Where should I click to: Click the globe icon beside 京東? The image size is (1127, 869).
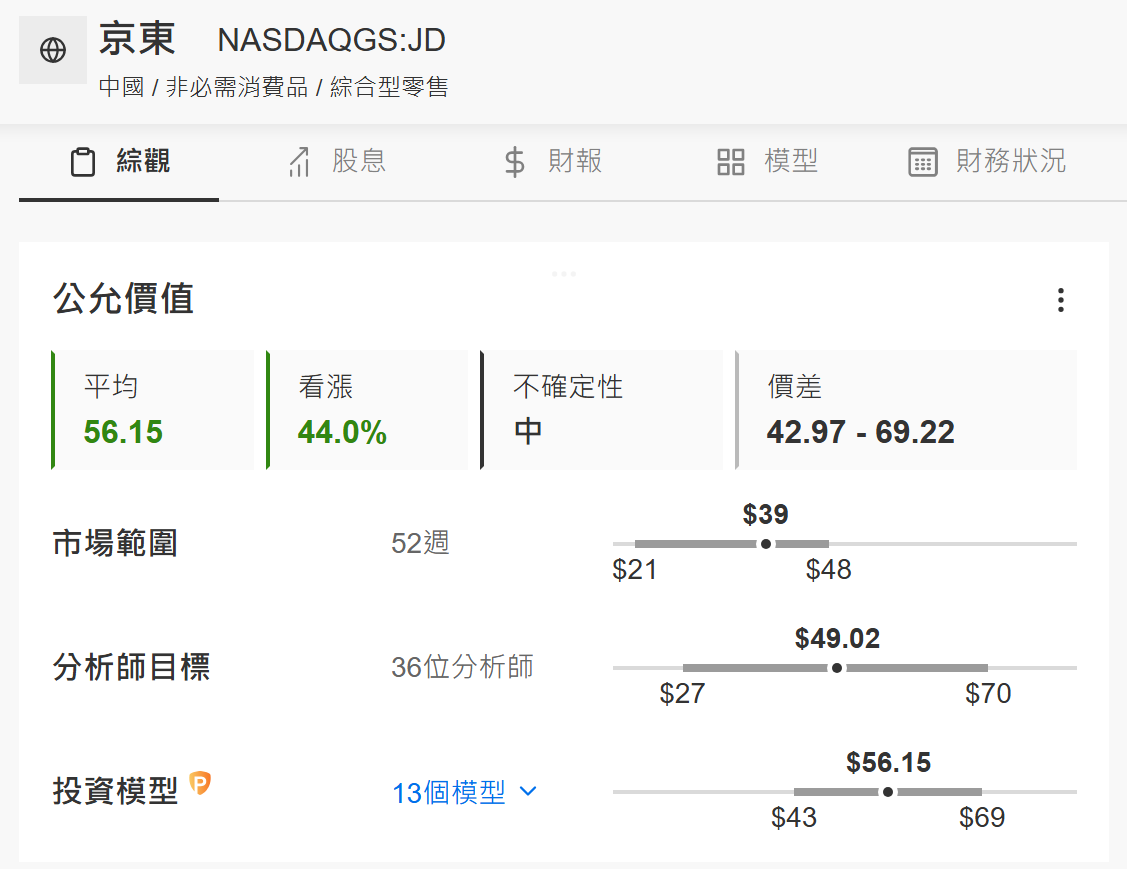point(53,50)
